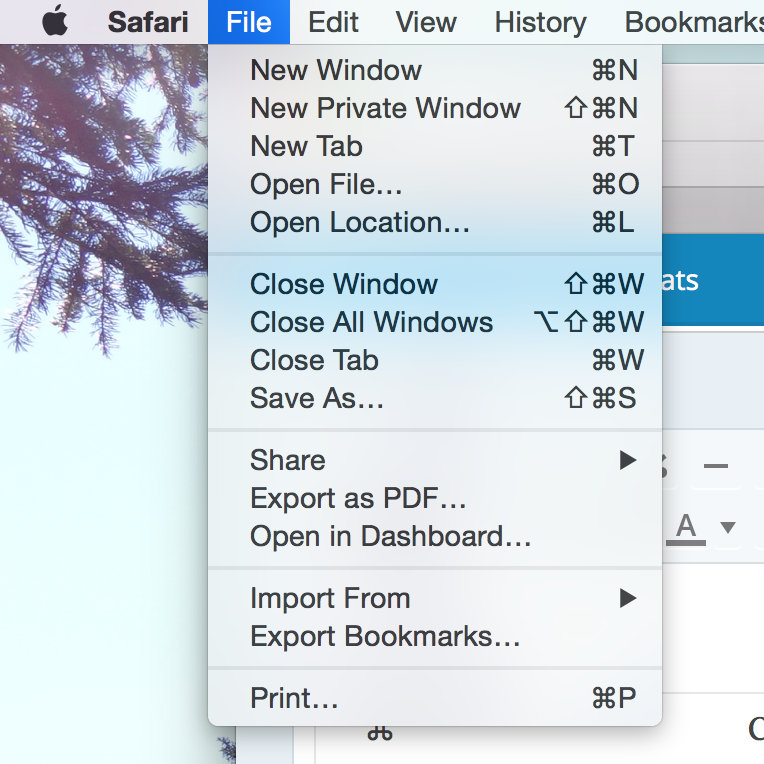Select New Private Window

(385, 108)
